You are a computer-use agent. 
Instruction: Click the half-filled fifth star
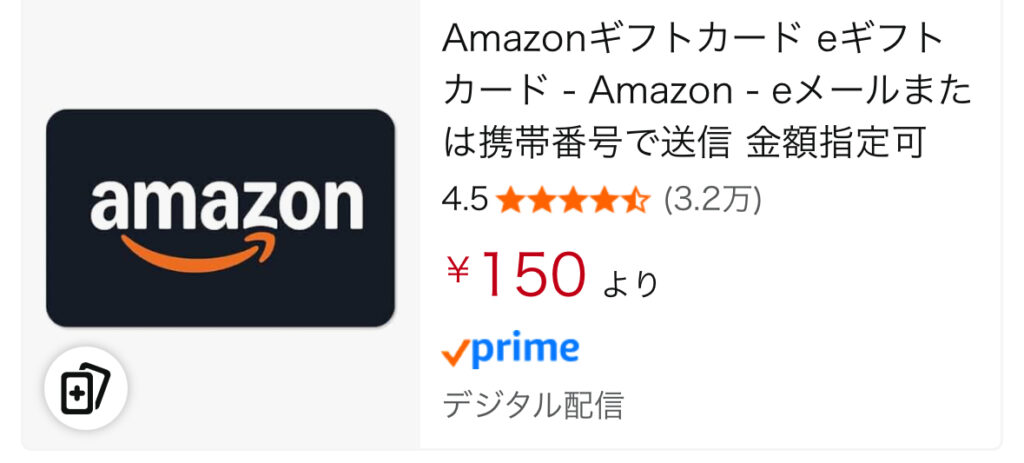(636, 200)
